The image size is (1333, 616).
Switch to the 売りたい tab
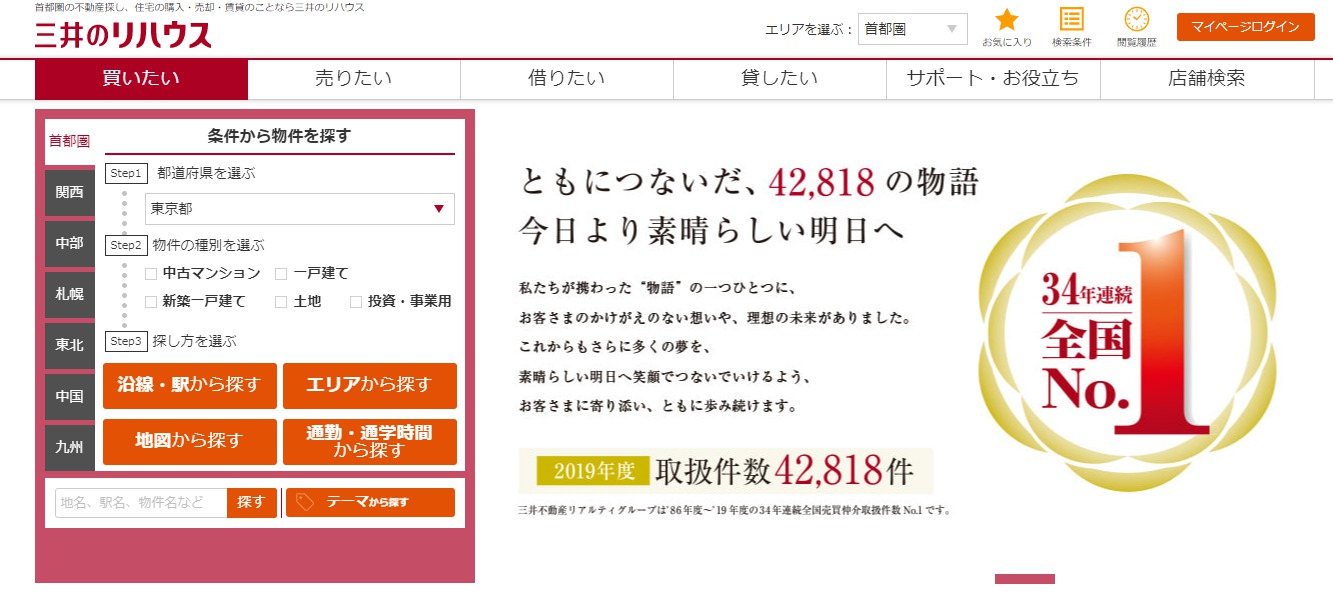pyautogui.click(x=354, y=79)
